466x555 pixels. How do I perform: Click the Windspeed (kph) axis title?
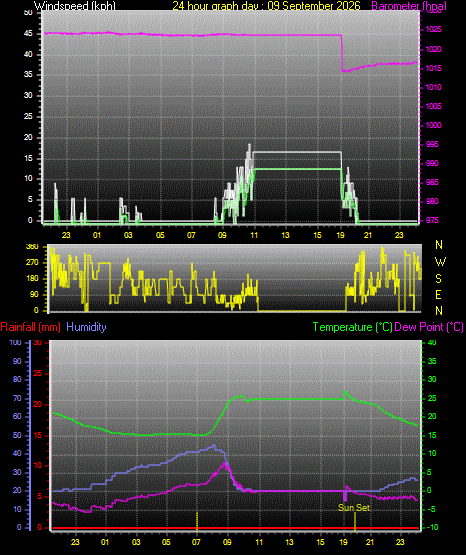pos(75,6)
